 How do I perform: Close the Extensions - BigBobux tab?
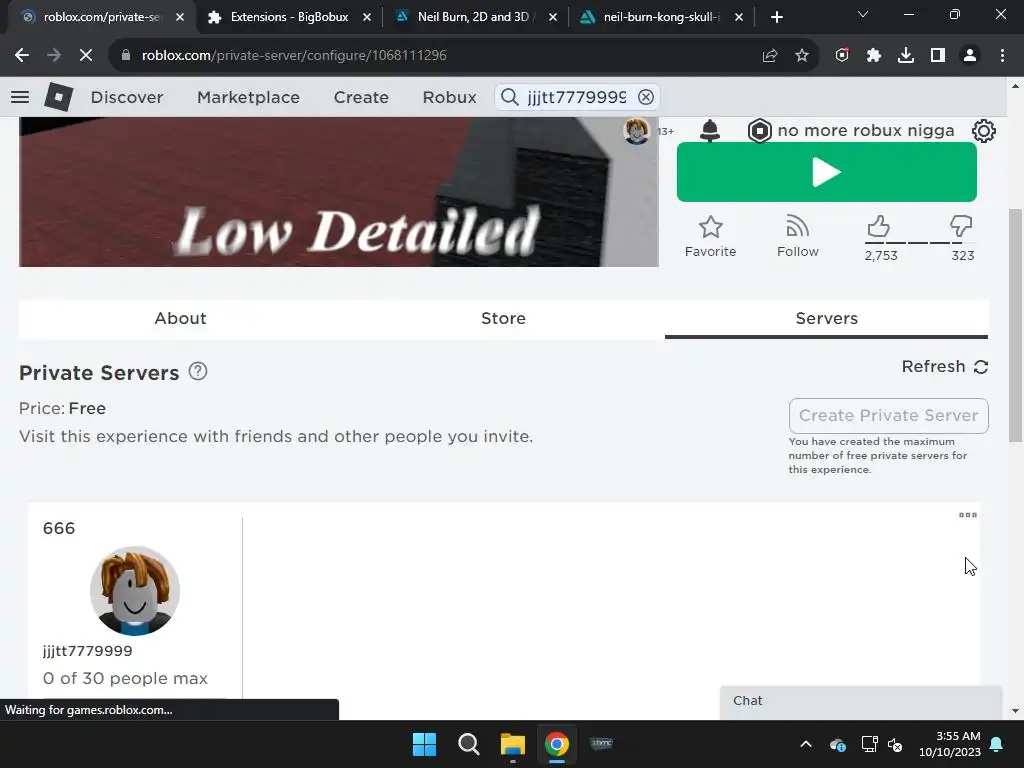367,17
